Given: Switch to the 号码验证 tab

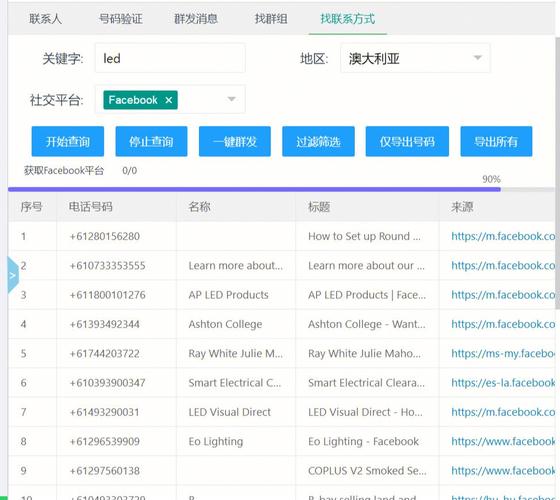Looking at the screenshot, I should [x=121, y=19].
